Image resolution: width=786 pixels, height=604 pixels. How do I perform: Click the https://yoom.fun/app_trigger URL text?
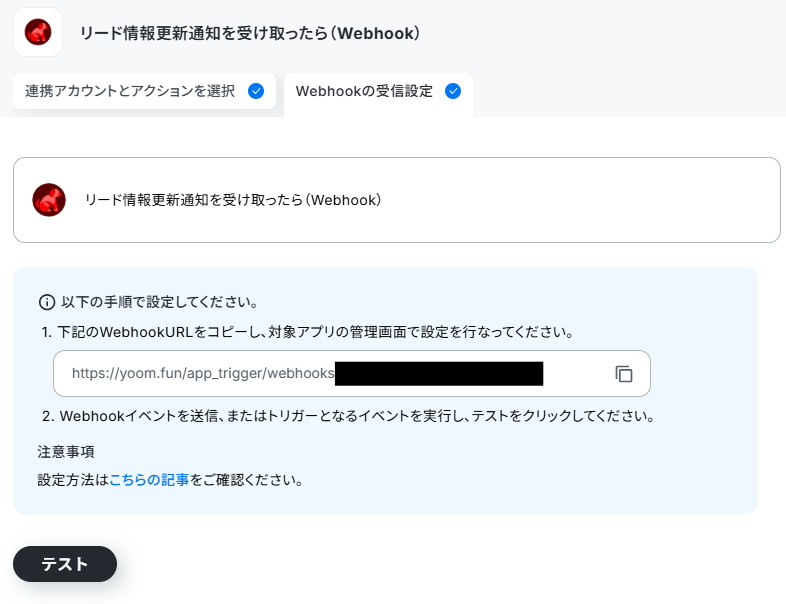click(x=203, y=373)
